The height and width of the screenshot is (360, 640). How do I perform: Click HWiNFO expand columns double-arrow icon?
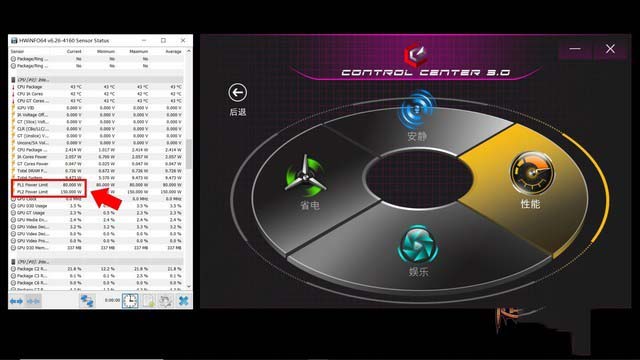[16, 301]
